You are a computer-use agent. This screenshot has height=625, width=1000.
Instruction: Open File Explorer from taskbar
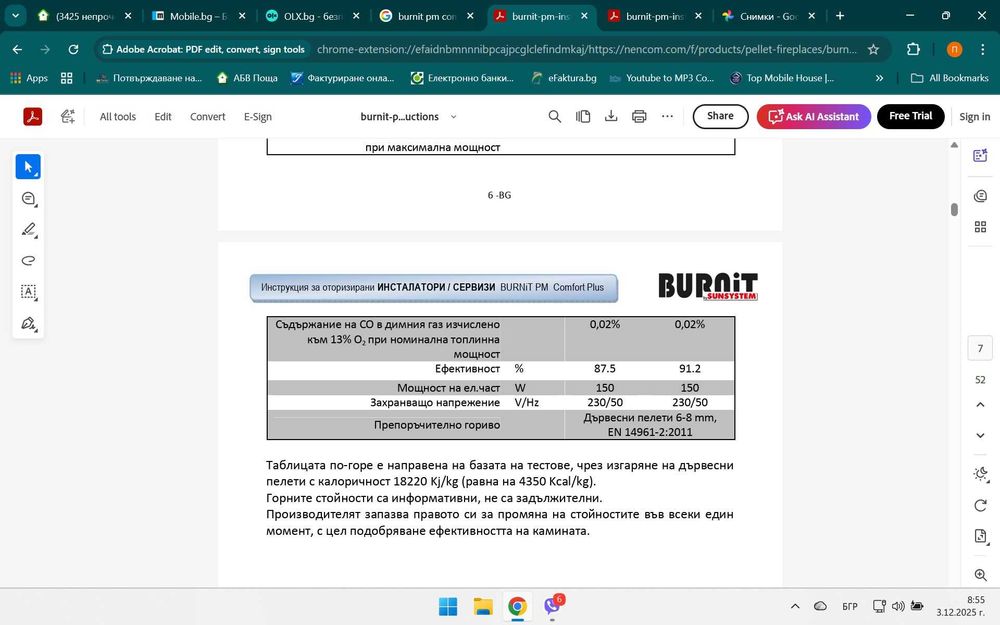(x=483, y=606)
